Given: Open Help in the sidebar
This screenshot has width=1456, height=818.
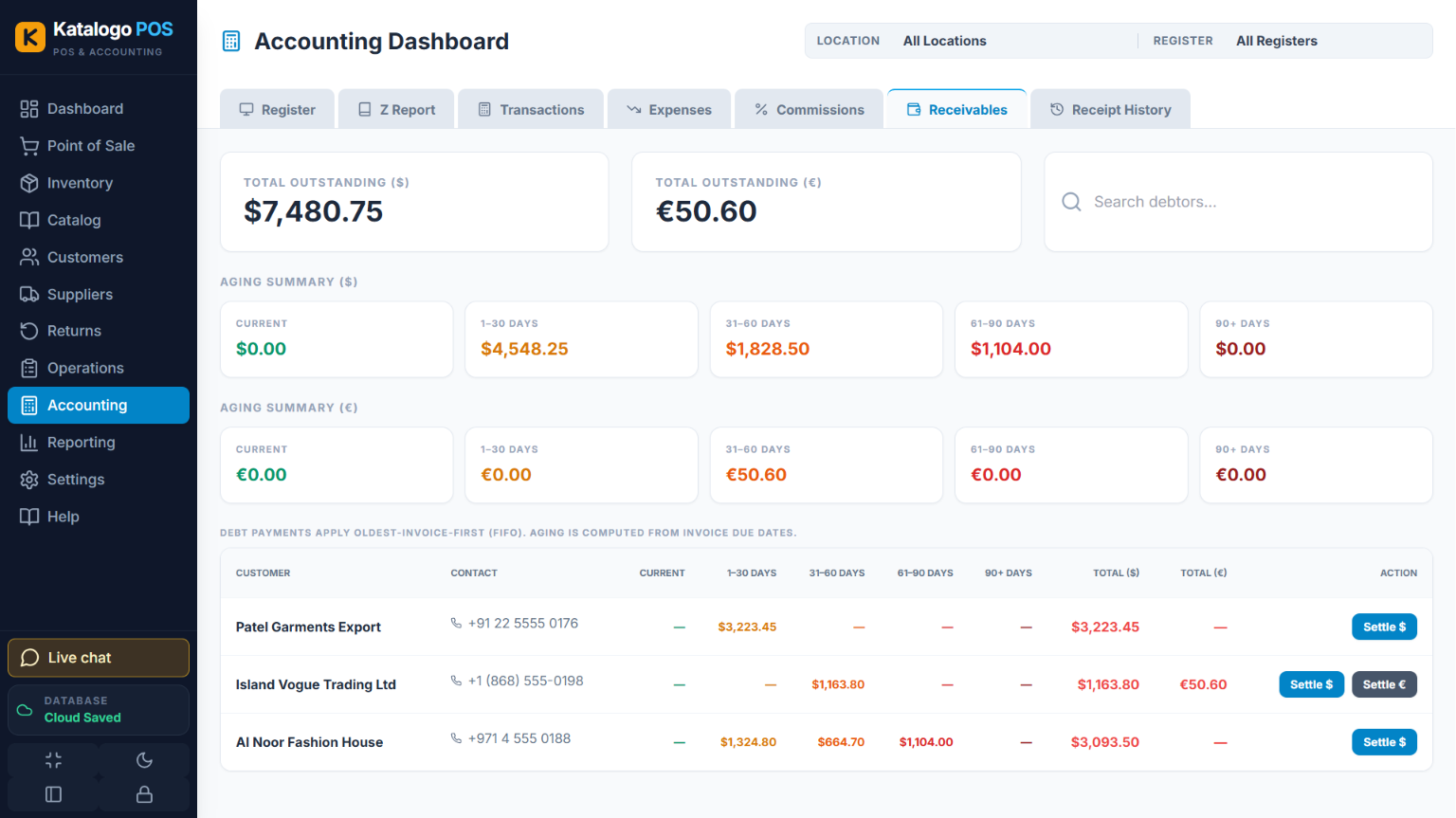Looking at the screenshot, I should 99,517.
